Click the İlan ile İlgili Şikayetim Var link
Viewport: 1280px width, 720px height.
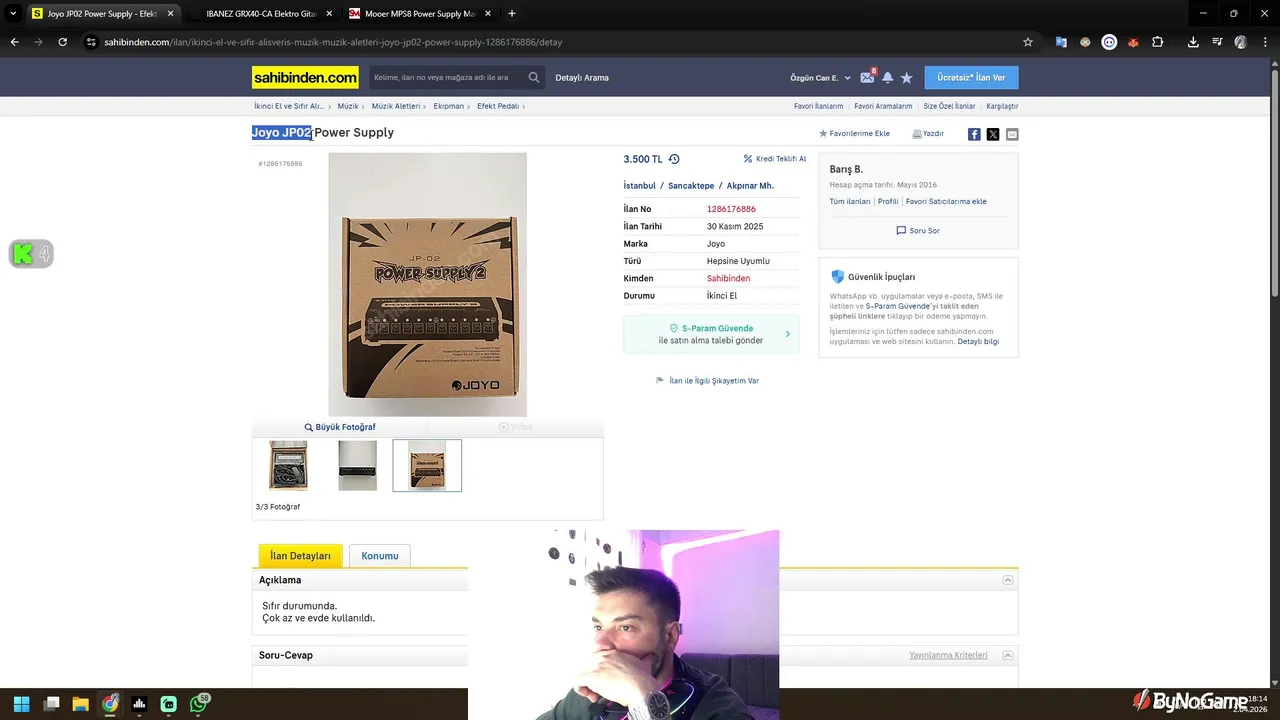(707, 381)
